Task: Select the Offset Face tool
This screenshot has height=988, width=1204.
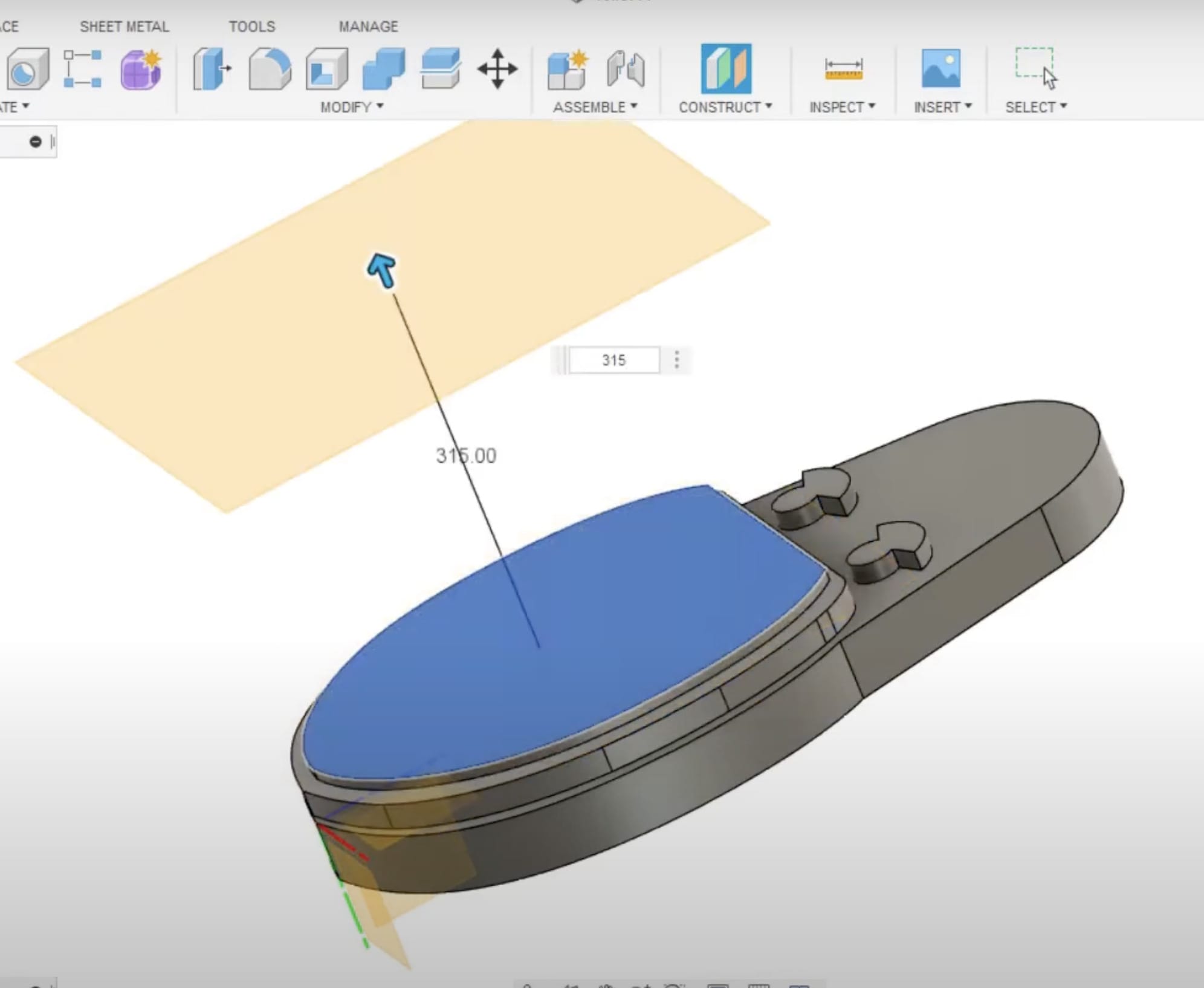Action: (x=441, y=69)
